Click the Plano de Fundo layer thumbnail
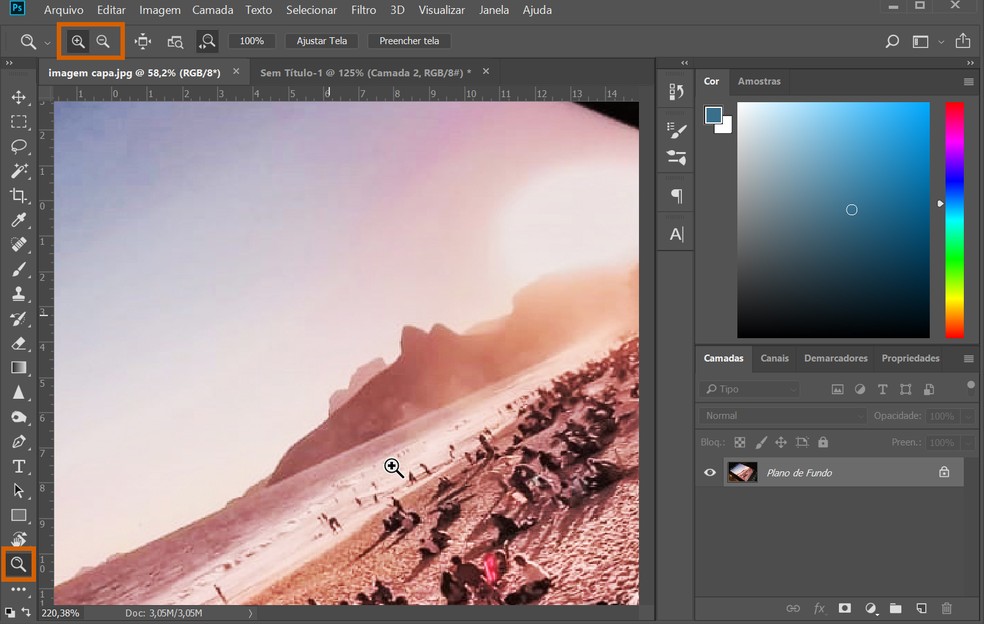The image size is (984, 624). pos(742,472)
